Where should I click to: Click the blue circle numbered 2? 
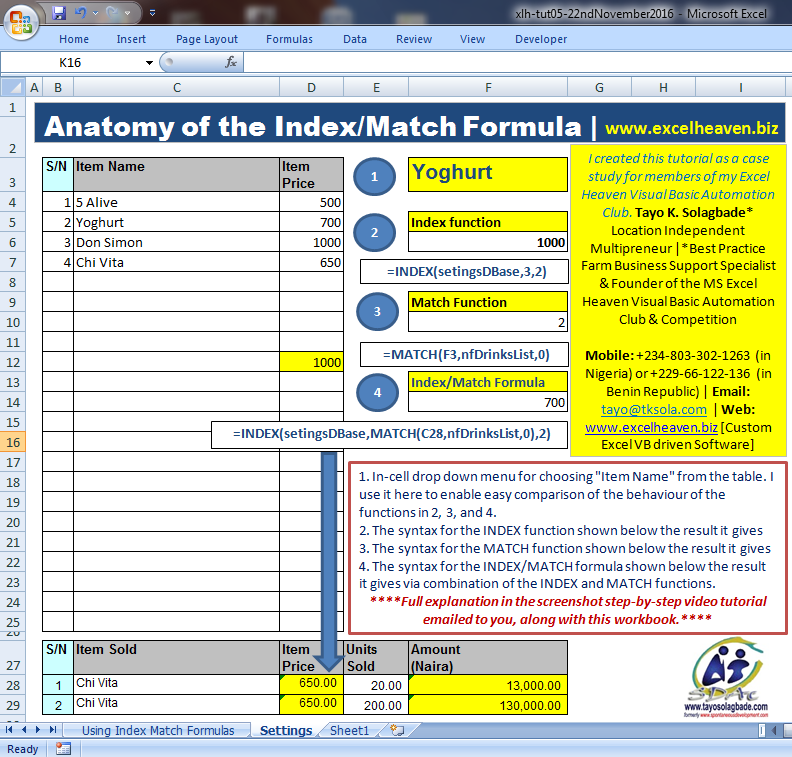point(374,233)
